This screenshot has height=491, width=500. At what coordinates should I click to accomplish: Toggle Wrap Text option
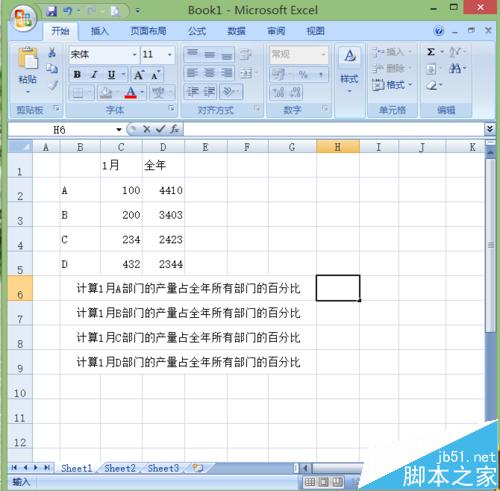(x=246, y=54)
